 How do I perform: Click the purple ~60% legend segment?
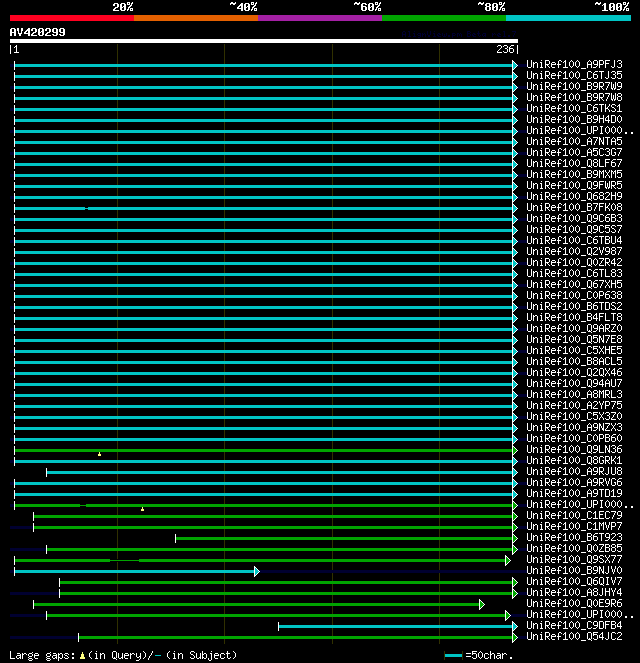[x=319, y=18]
